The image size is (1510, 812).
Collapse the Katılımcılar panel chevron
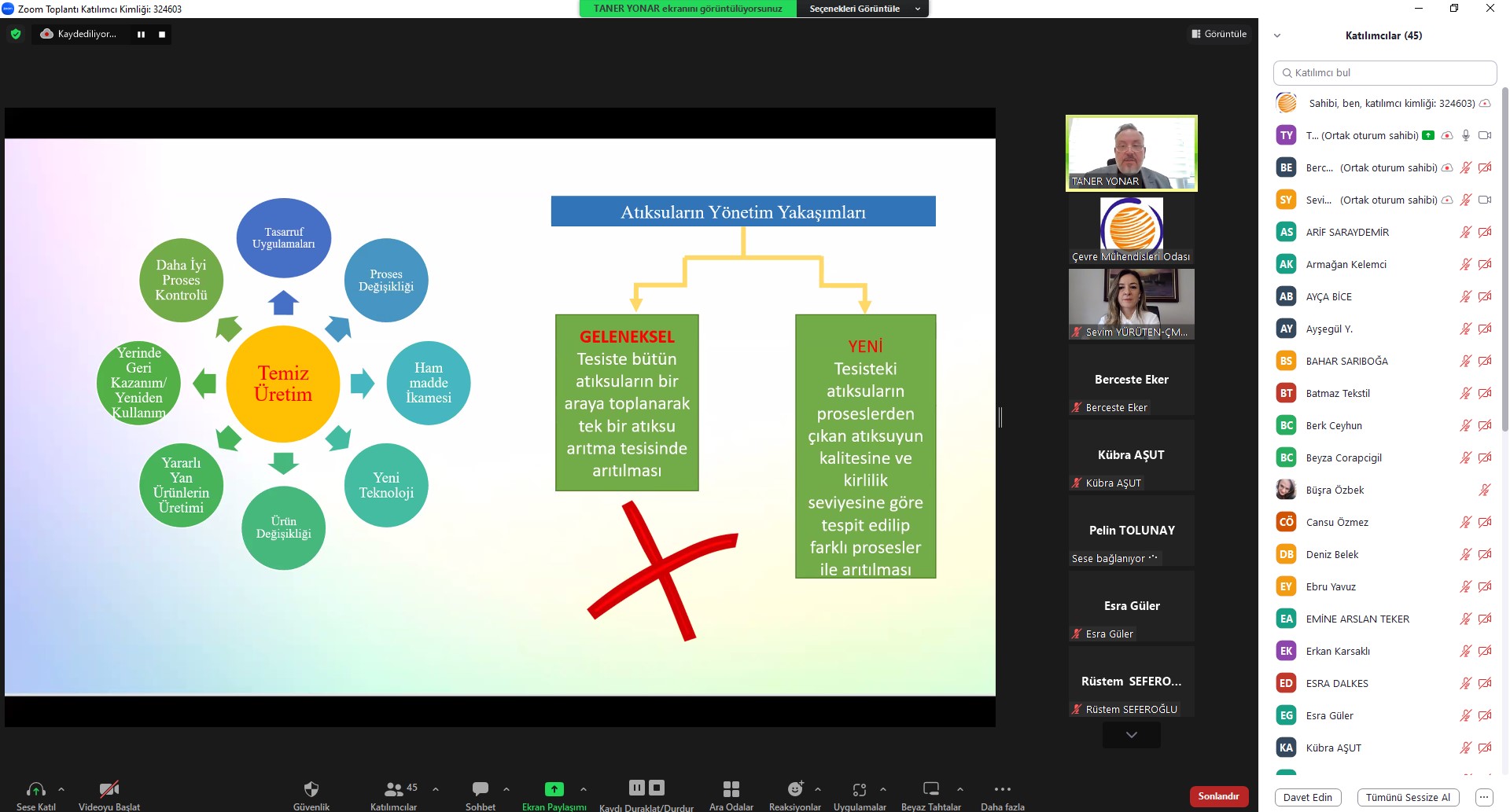pos(1277,35)
